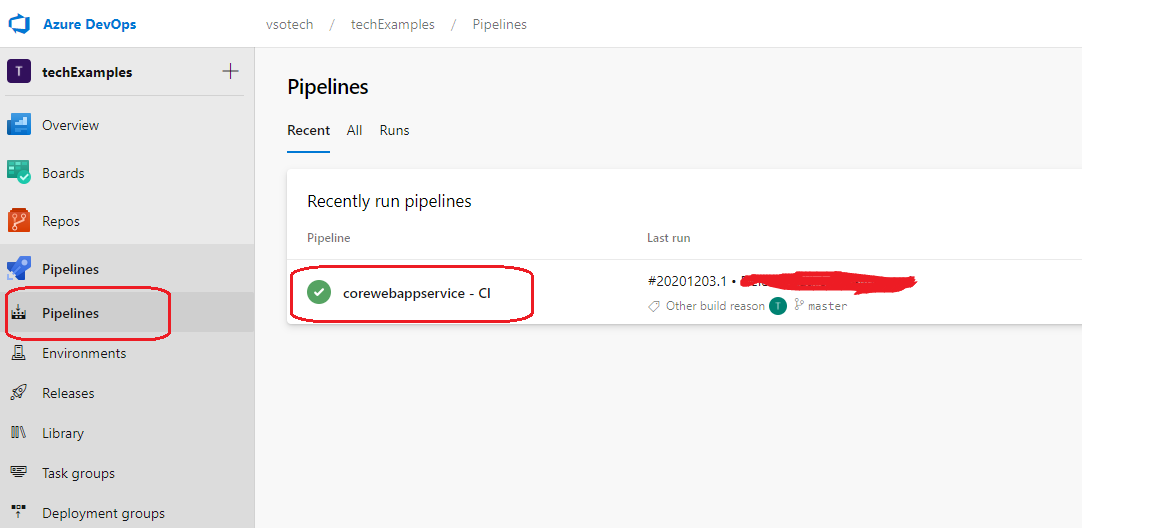Screen dimensions: 1151x528
Task: Open the Overview section icon
Action: (x=18, y=125)
